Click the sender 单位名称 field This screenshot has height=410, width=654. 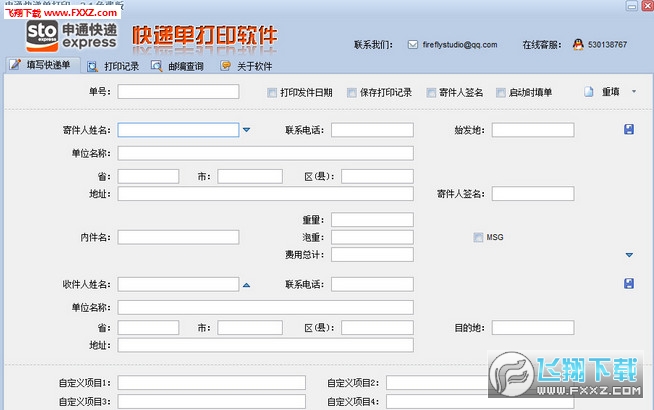coord(265,153)
